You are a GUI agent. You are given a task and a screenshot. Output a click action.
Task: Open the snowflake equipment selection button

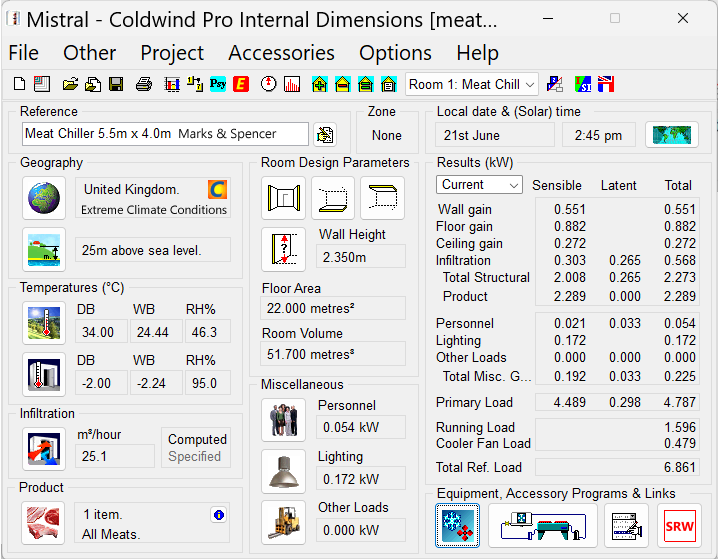pos(457,526)
